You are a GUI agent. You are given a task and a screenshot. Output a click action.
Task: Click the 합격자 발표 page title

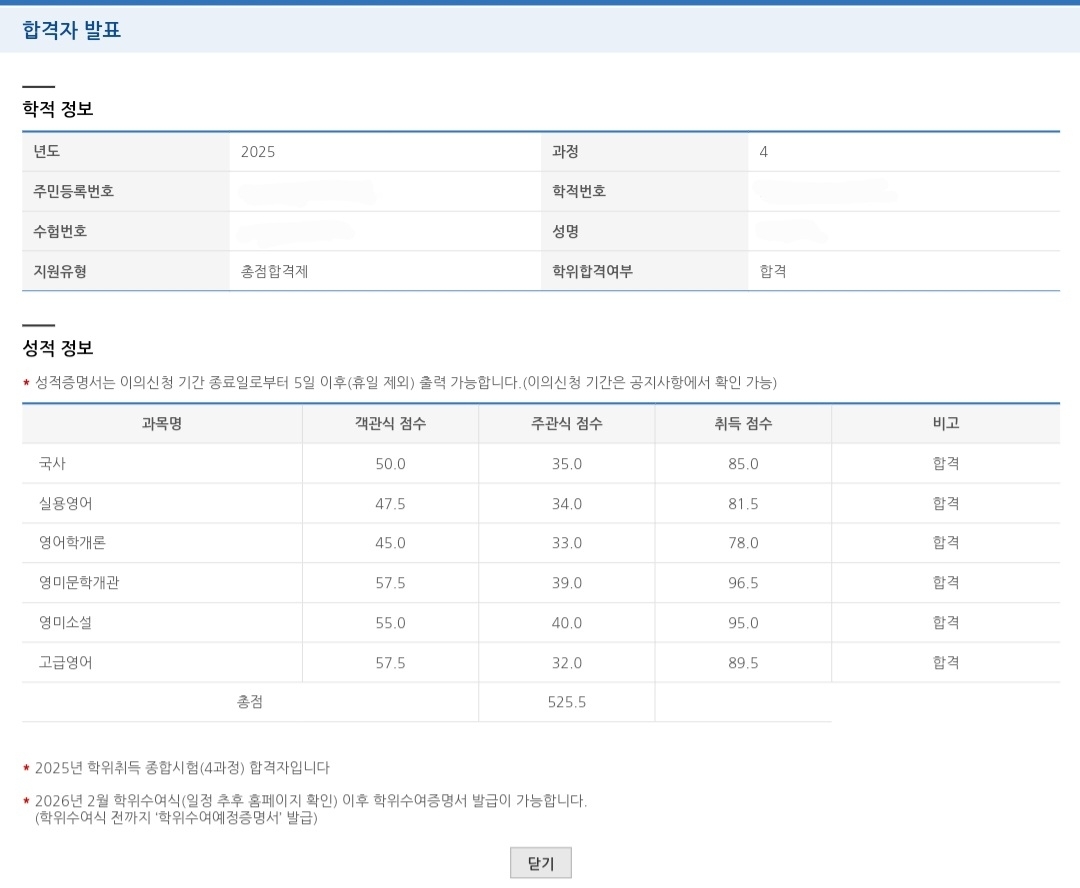(71, 30)
